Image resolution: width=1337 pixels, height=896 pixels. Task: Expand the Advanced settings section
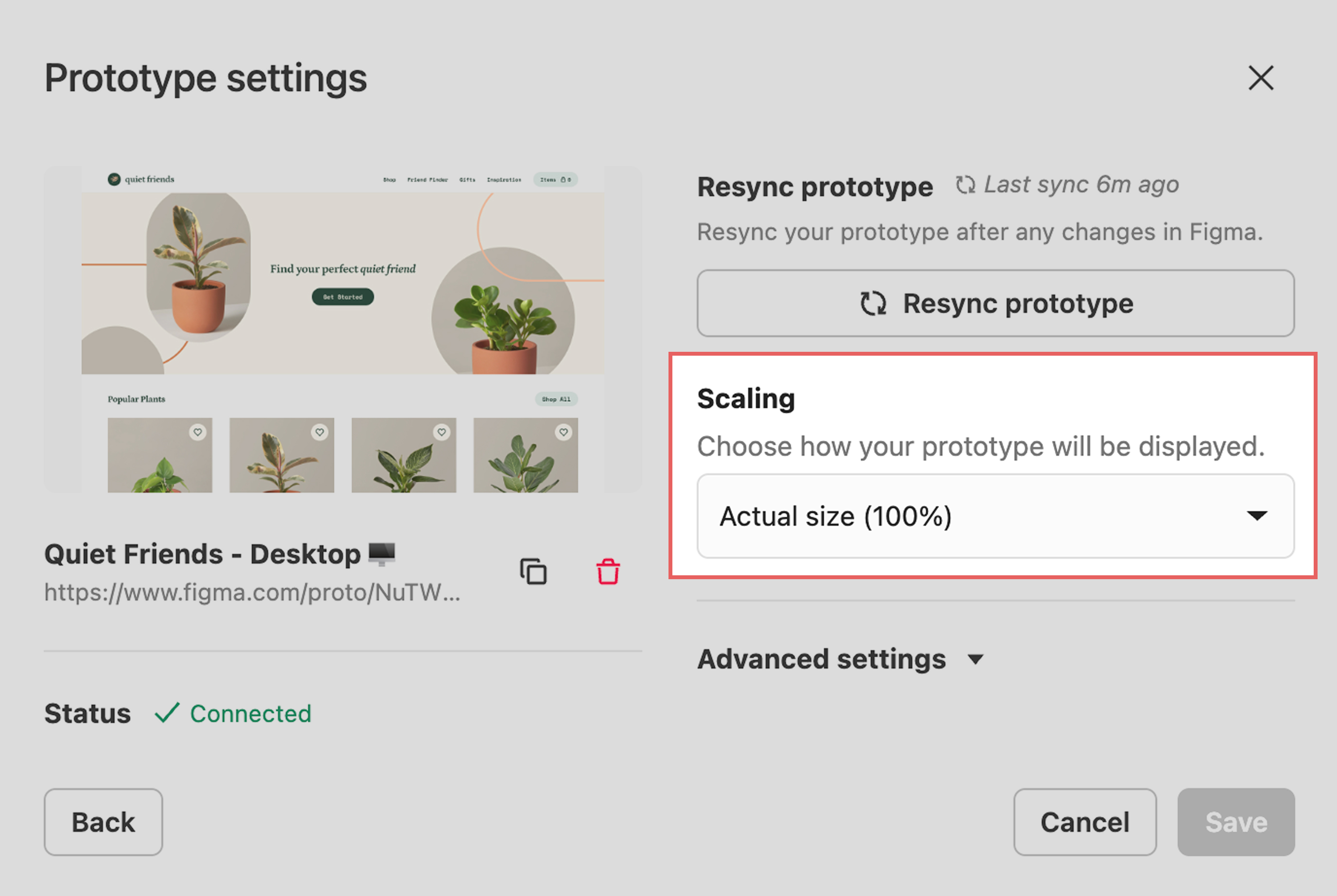click(x=840, y=659)
